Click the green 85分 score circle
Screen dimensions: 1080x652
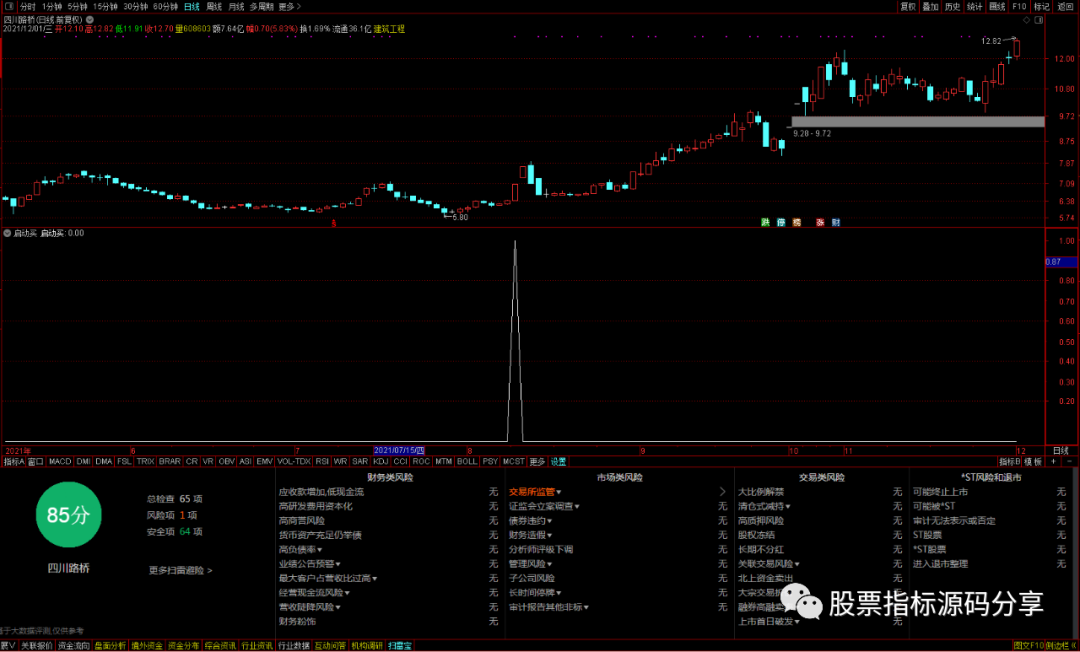(68, 514)
